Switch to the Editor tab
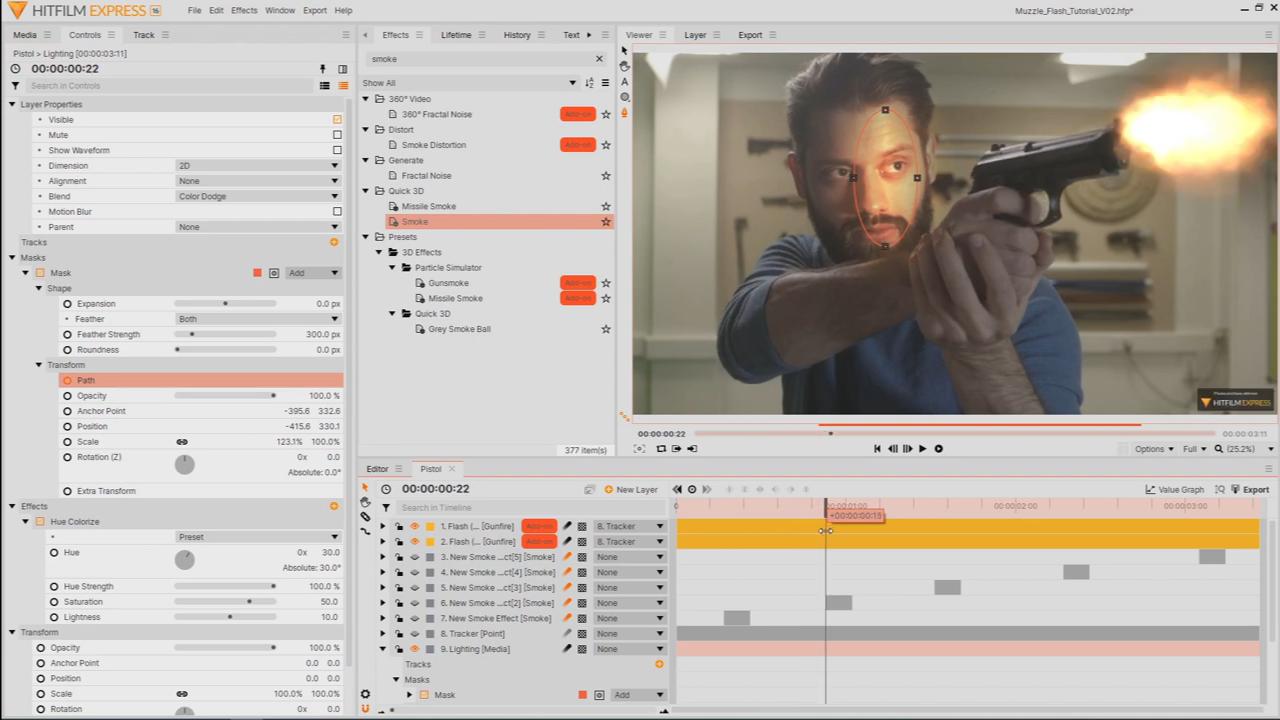This screenshot has width=1280, height=720. pos(377,469)
